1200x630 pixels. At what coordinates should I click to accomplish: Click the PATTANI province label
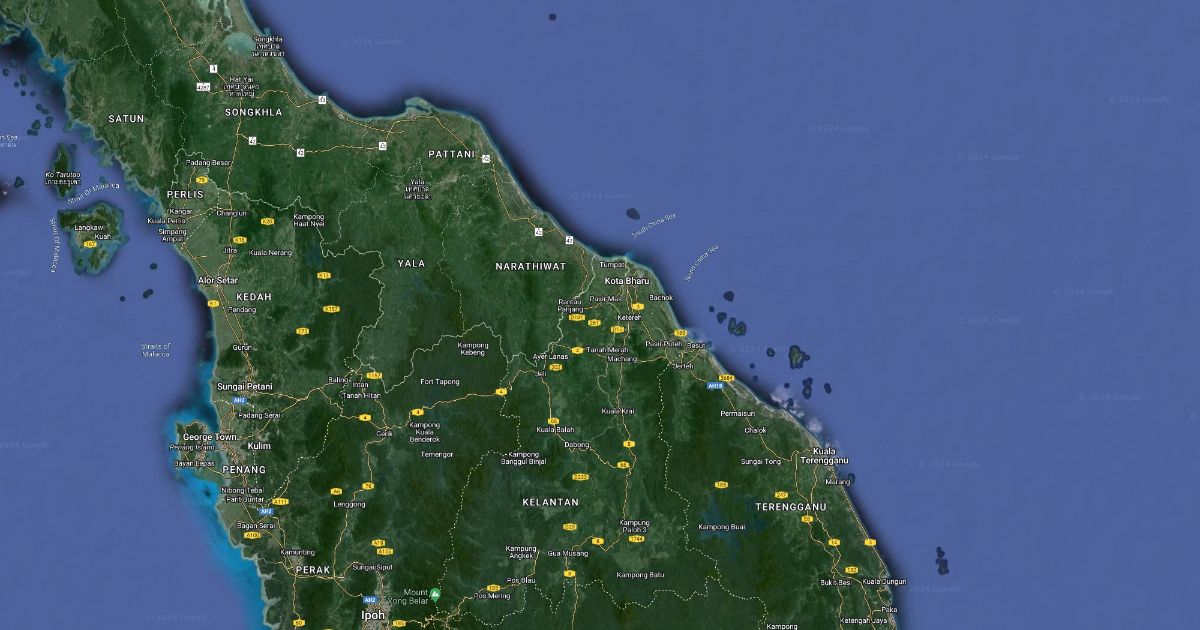click(451, 154)
